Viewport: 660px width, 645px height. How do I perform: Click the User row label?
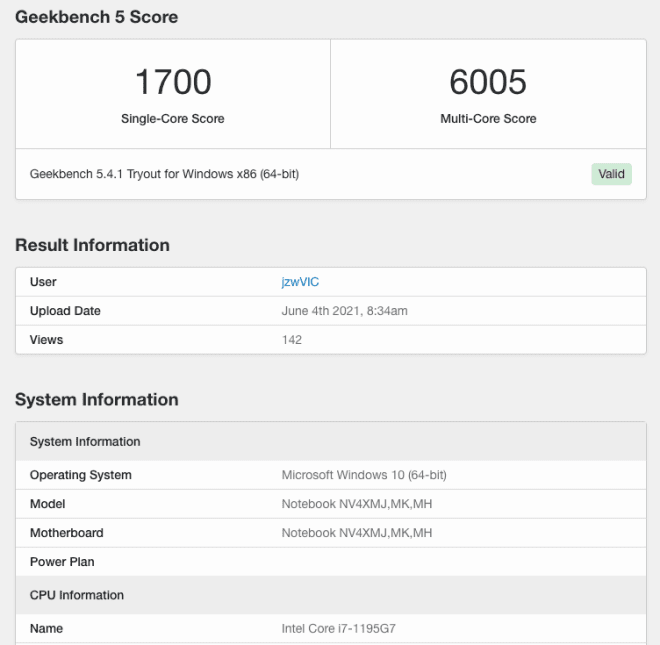tap(43, 282)
